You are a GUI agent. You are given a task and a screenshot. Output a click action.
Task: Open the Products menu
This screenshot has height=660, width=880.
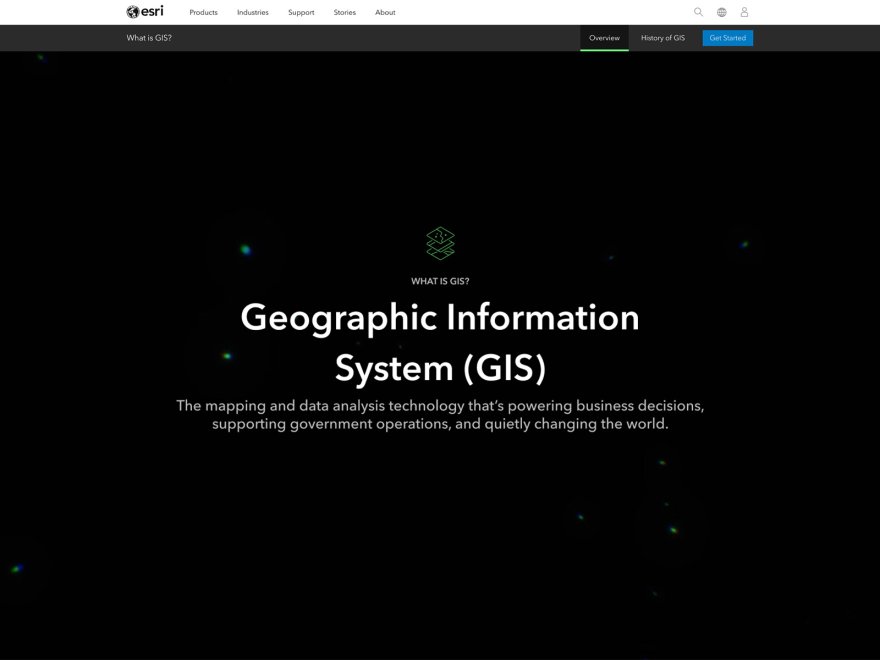click(203, 12)
